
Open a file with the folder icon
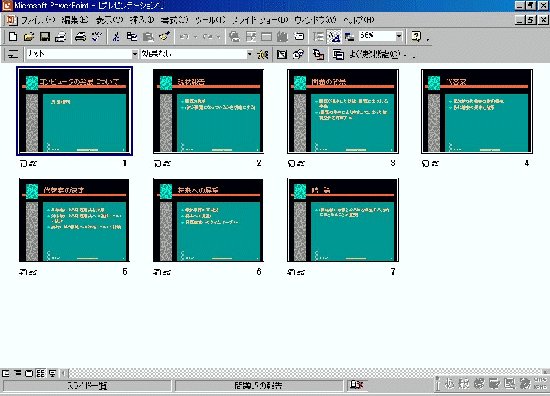coord(28,36)
